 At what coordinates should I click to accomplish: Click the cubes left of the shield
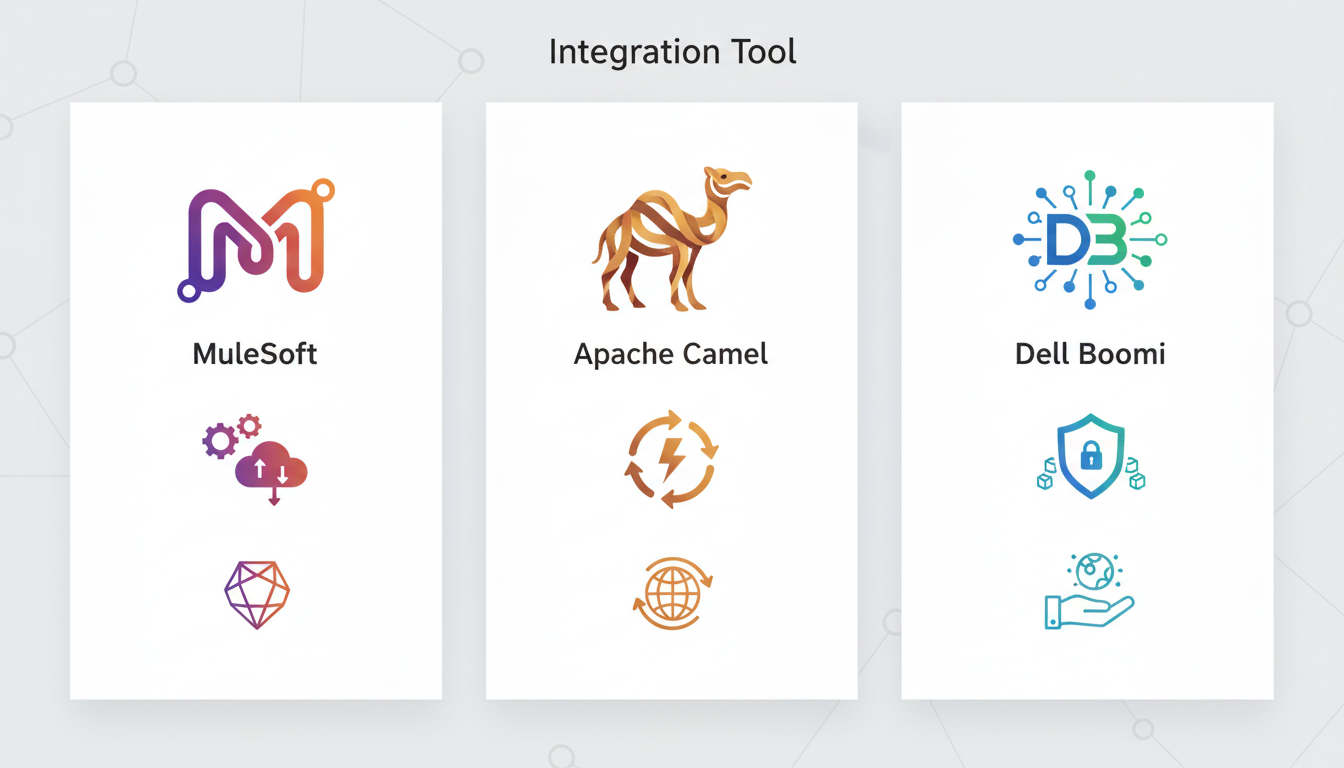coord(1046,473)
